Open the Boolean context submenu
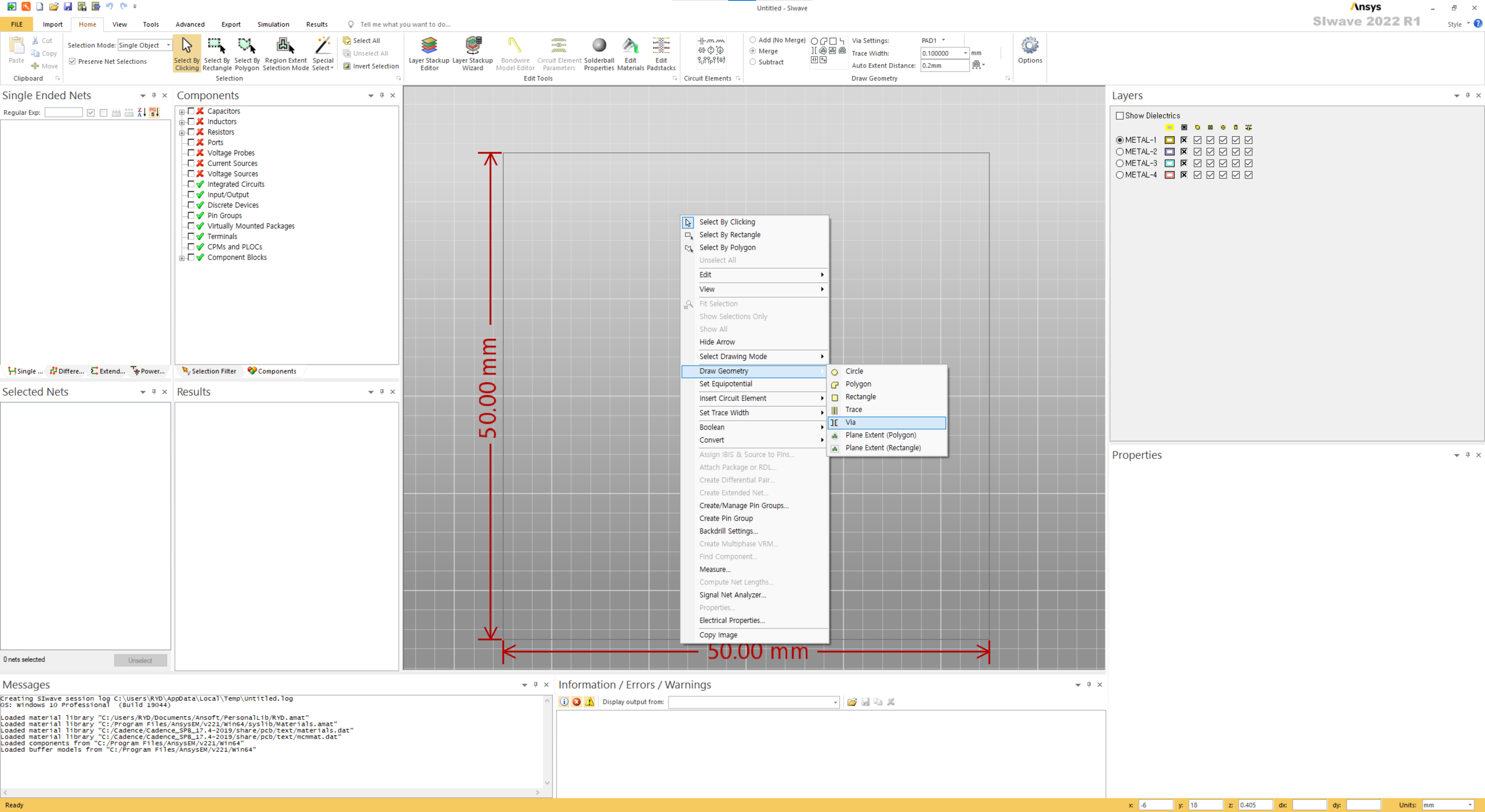This screenshot has height=812, width=1485. click(754, 427)
